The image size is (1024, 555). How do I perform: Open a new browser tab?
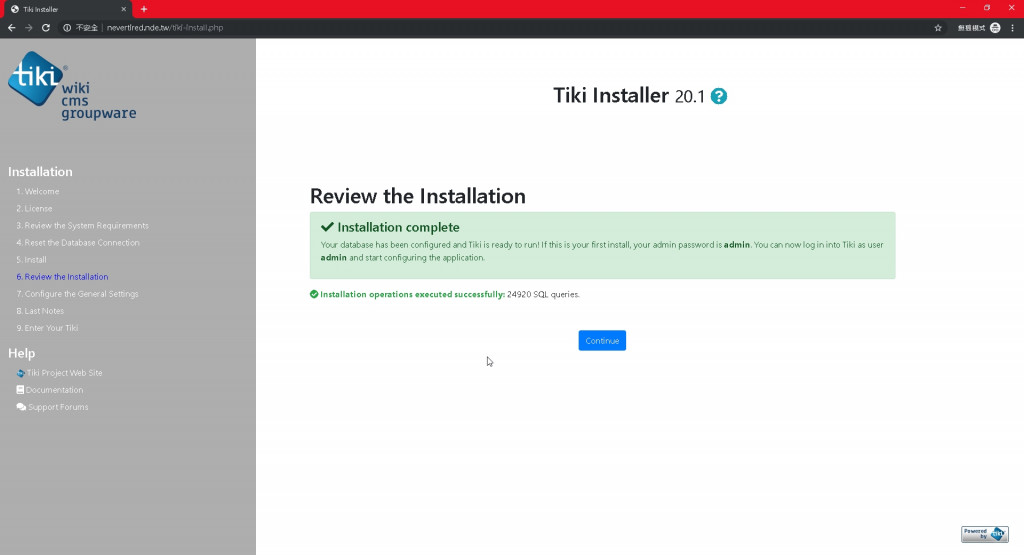[x=144, y=9]
